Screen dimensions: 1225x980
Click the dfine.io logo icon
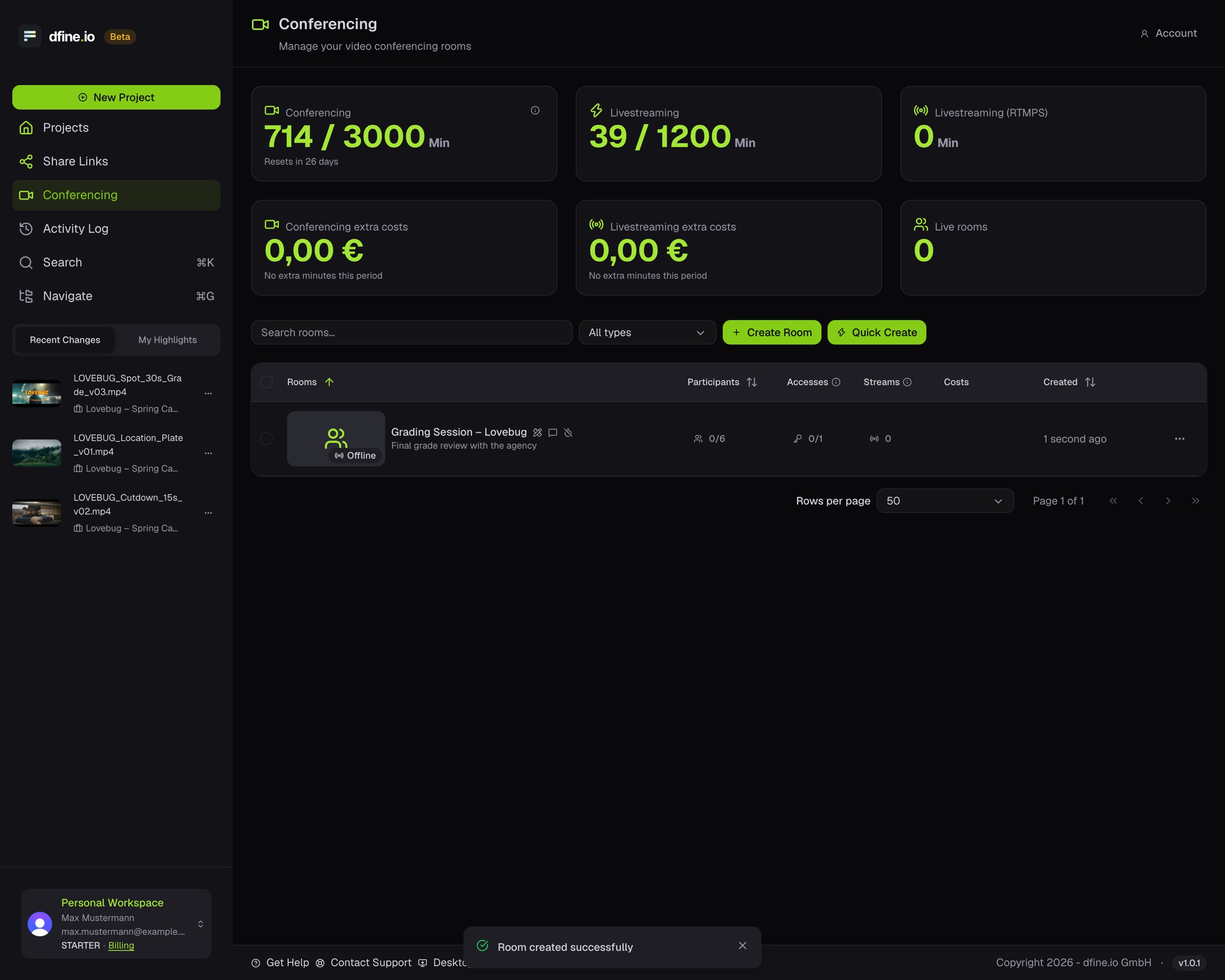[x=30, y=36]
